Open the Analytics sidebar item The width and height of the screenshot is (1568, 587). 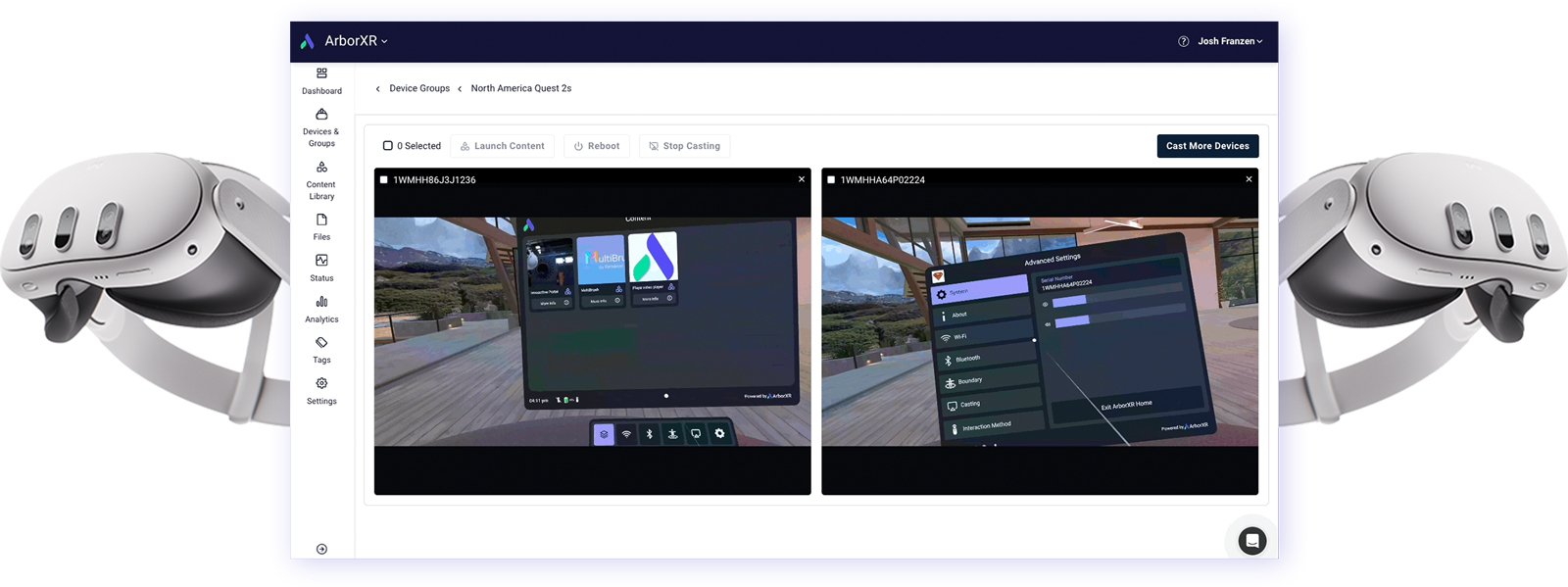click(321, 309)
